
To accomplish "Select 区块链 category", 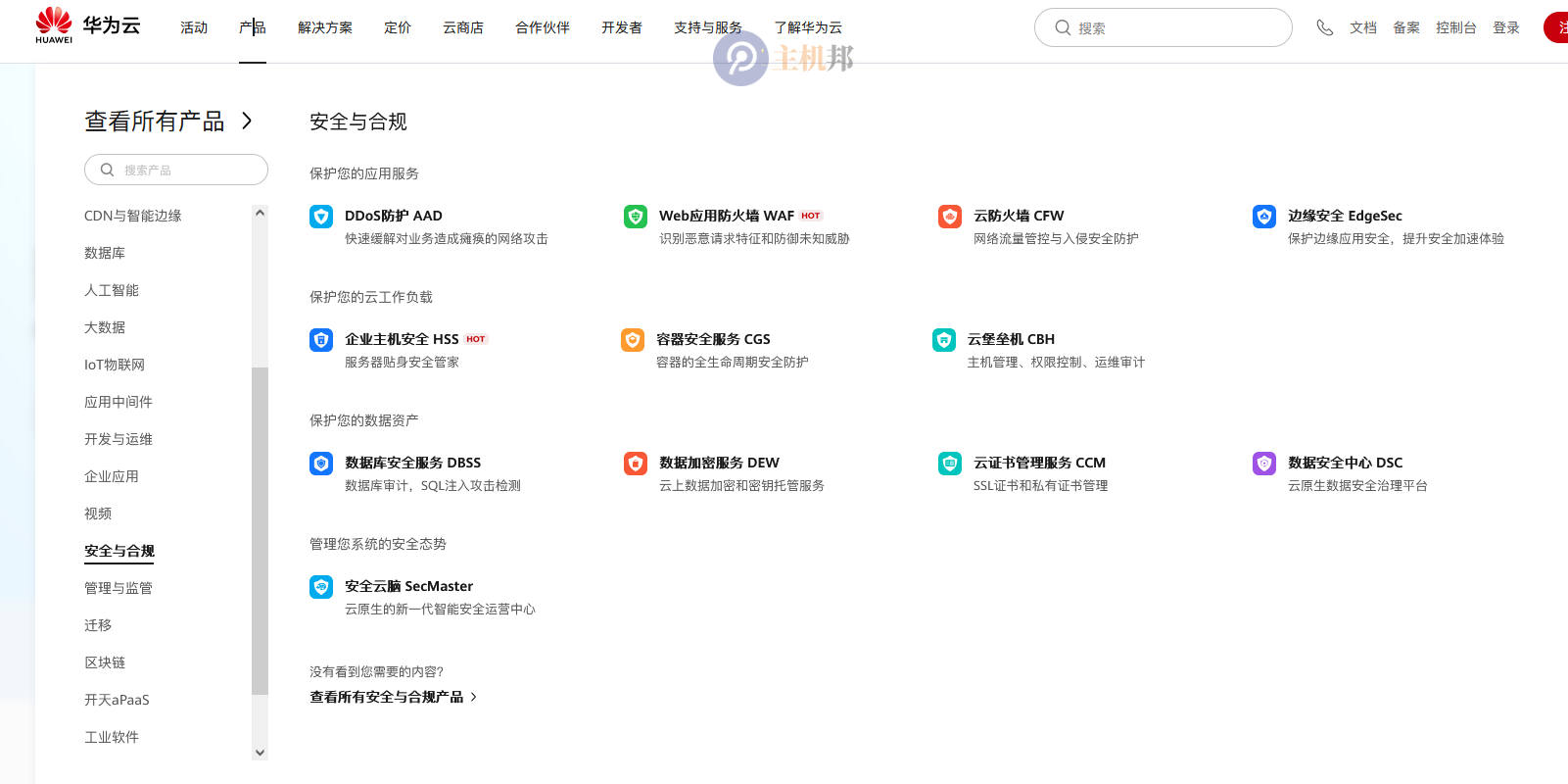I will [105, 662].
